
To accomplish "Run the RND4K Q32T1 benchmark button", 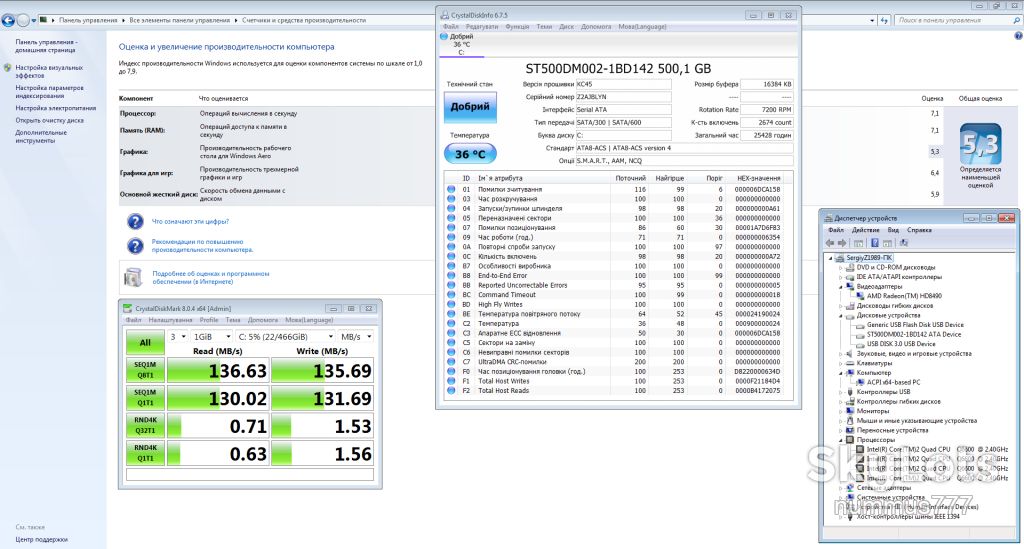I will point(145,426).
